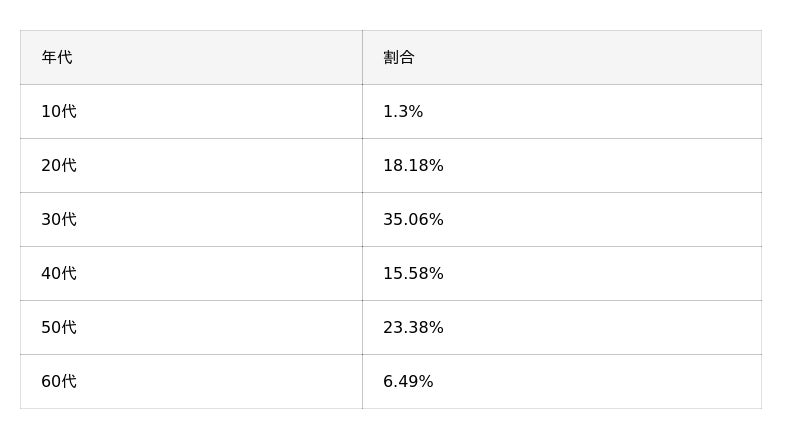Screen dimensions: 800x439
Task: Click the 20代 age group cell
Action: pos(59,166)
